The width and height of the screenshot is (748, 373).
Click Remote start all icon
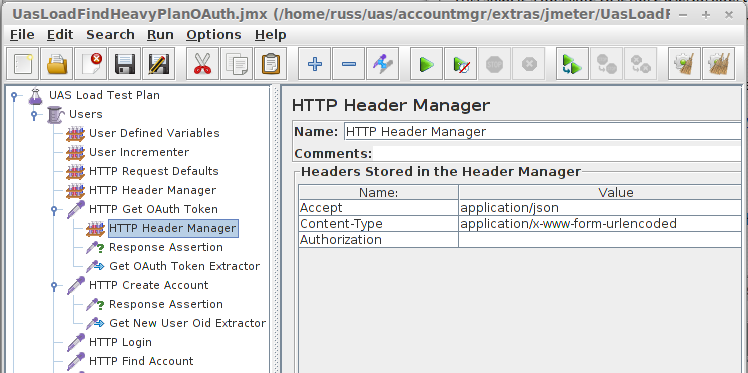[572, 63]
